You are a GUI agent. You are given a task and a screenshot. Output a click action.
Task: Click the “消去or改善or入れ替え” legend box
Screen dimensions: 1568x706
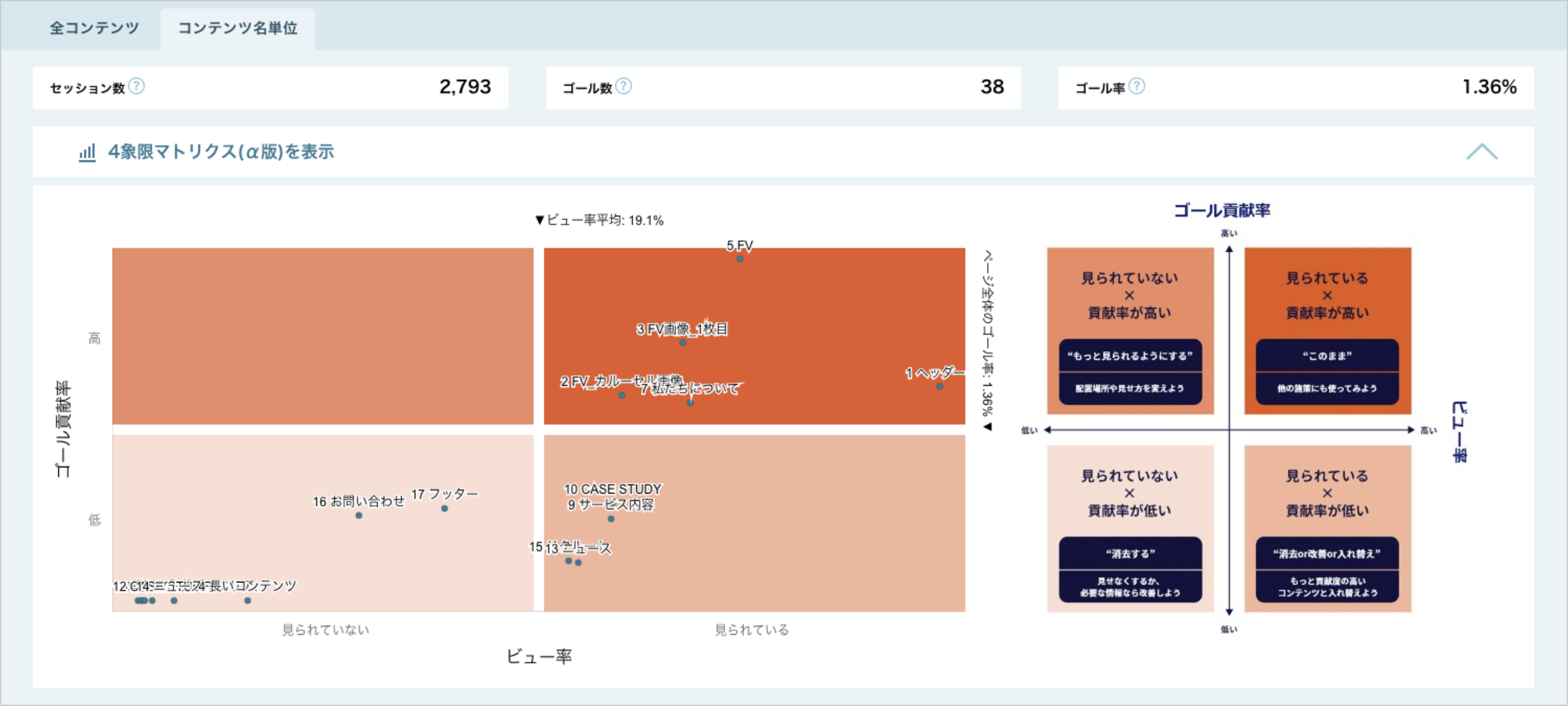pos(1327,554)
